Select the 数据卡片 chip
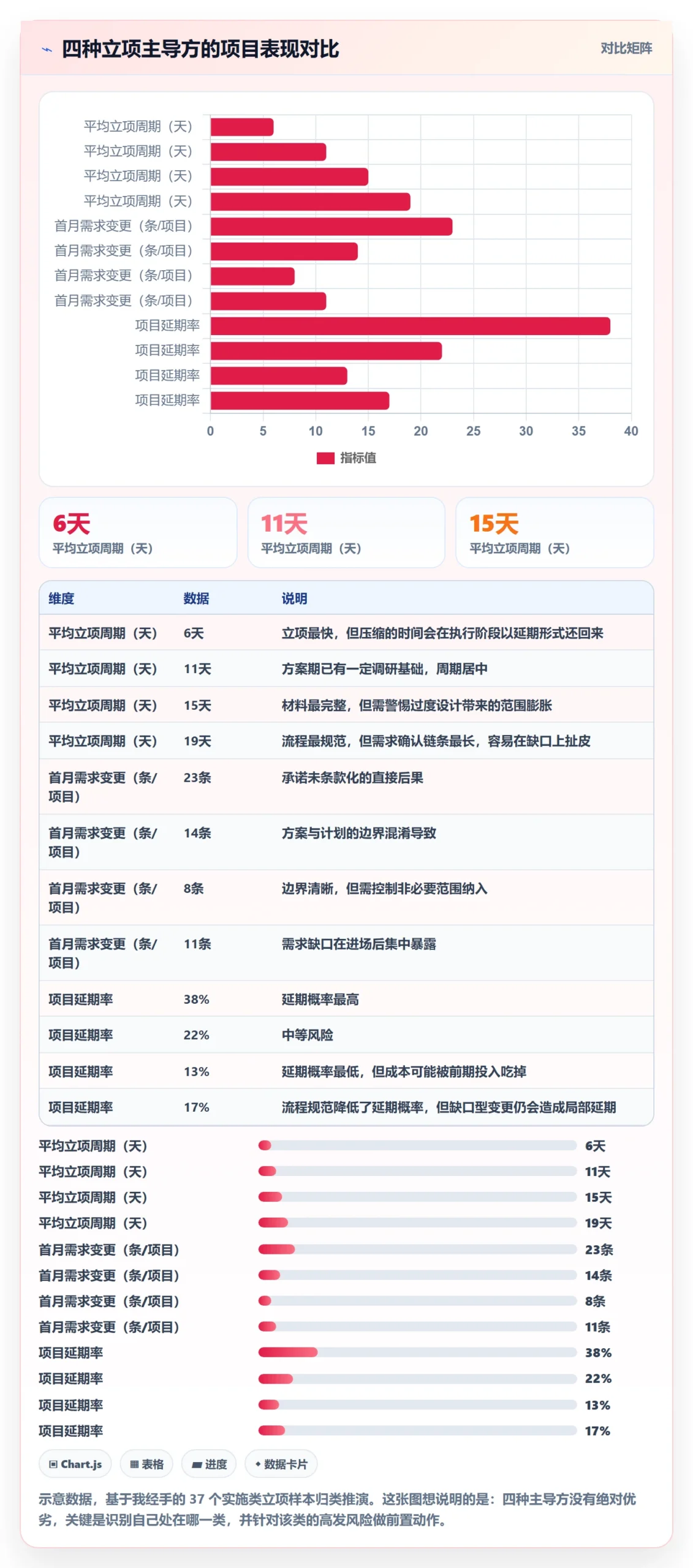This screenshot has height=1568, width=693. click(281, 1463)
